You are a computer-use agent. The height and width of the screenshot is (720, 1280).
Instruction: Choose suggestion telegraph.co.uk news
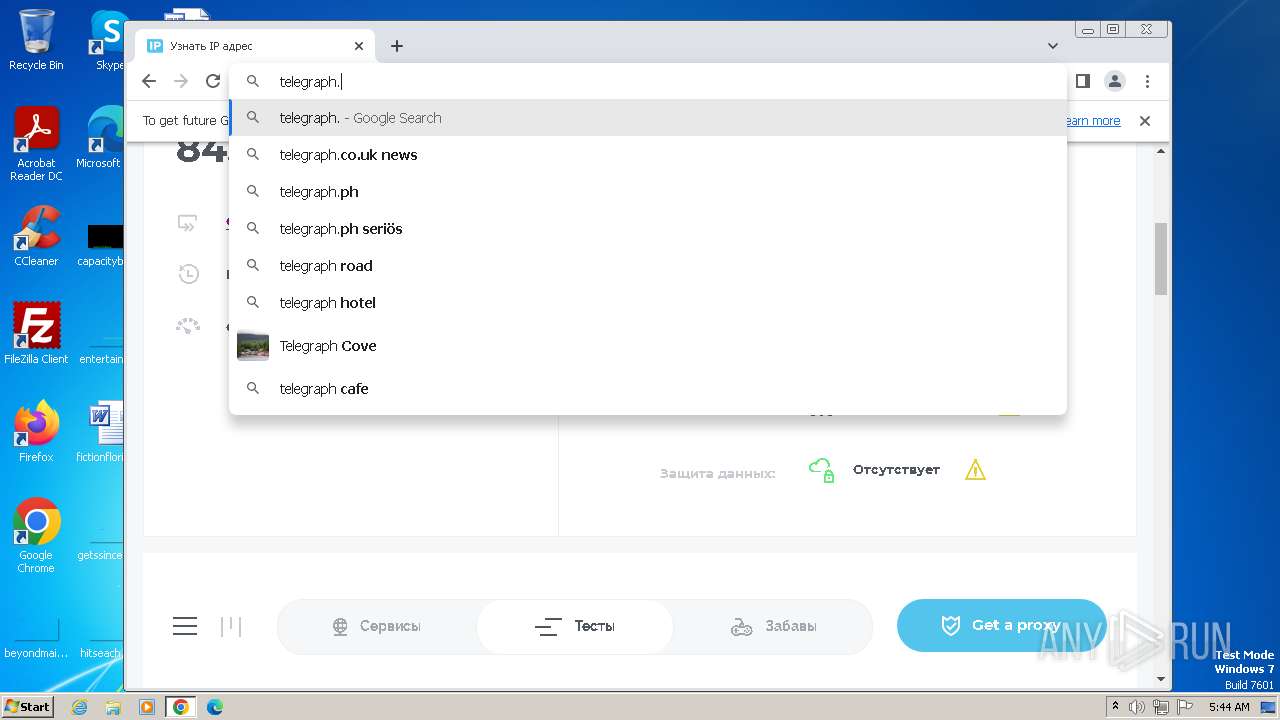648,155
